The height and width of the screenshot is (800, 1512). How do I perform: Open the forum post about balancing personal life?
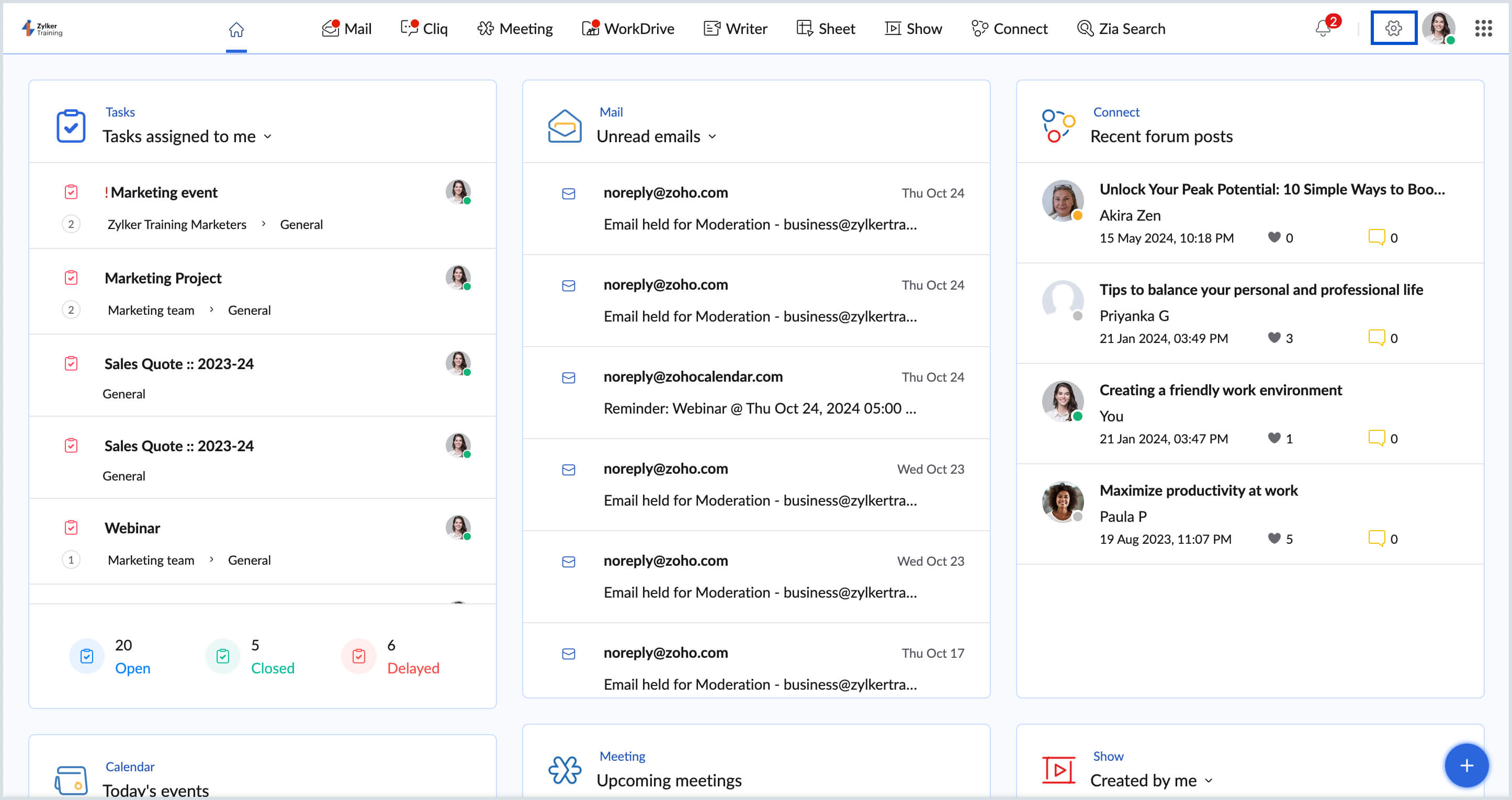coord(1260,289)
